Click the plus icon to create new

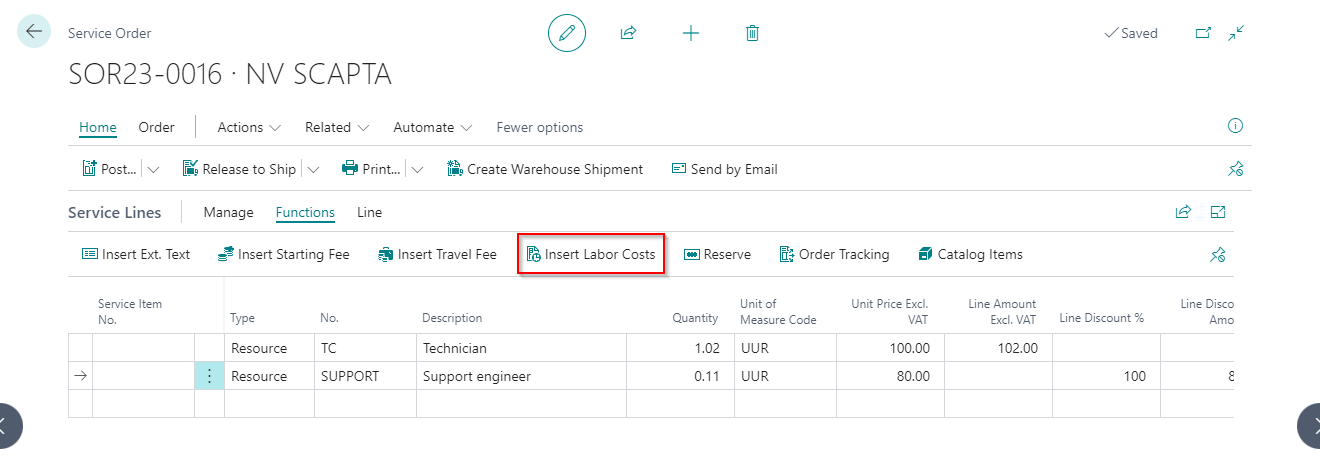pos(691,33)
